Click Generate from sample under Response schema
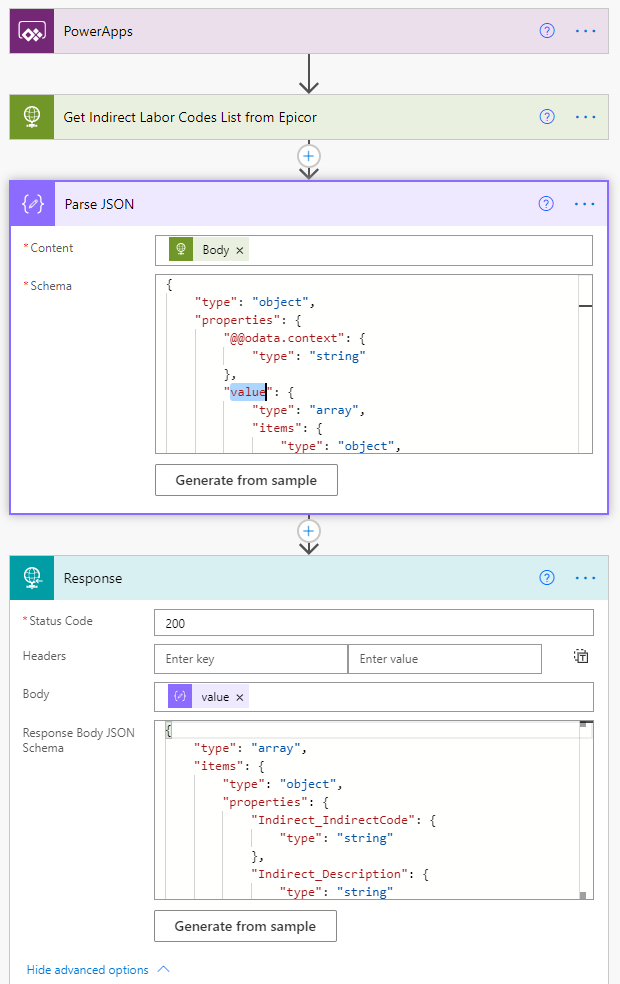This screenshot has height=984, width=620. (x=245, y=926)
